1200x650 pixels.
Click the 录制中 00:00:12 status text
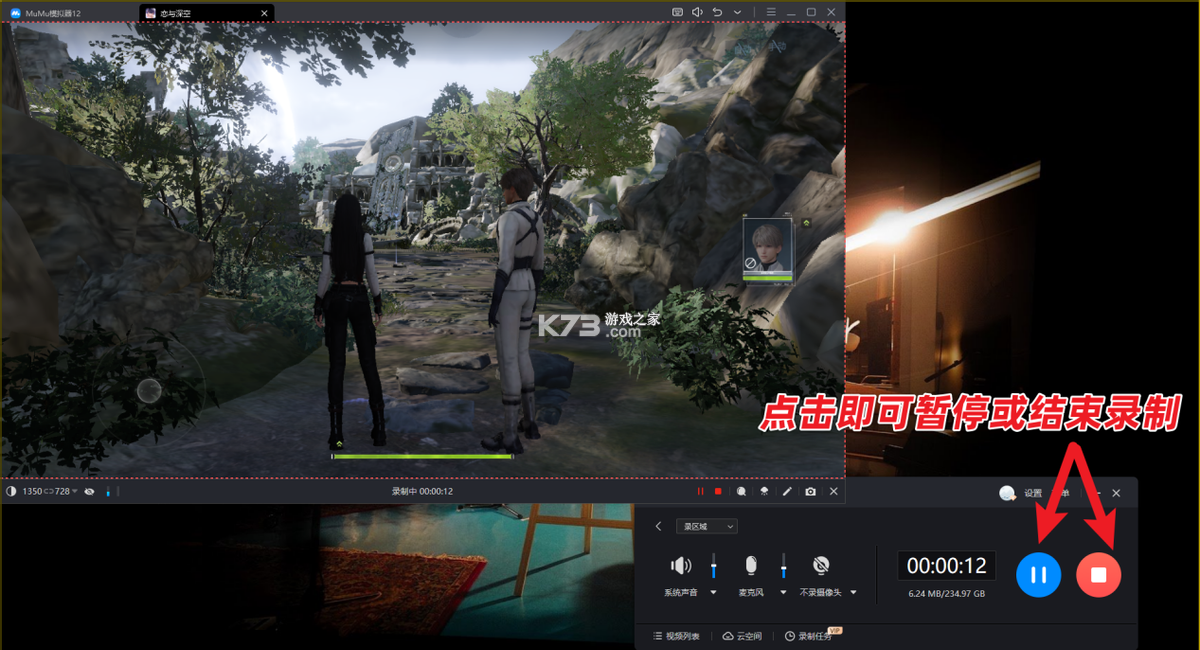click(422, 492)
